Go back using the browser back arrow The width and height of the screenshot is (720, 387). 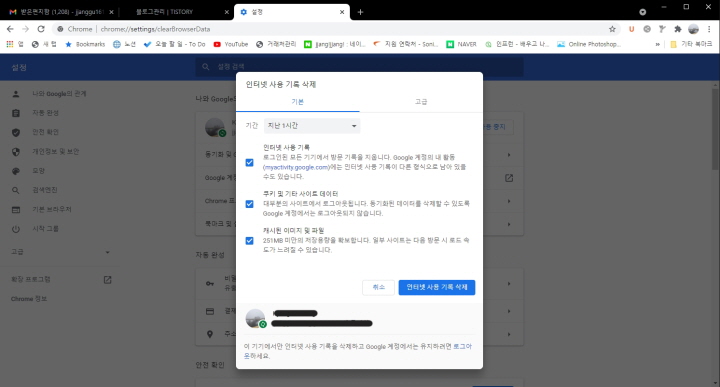(10, 29)
